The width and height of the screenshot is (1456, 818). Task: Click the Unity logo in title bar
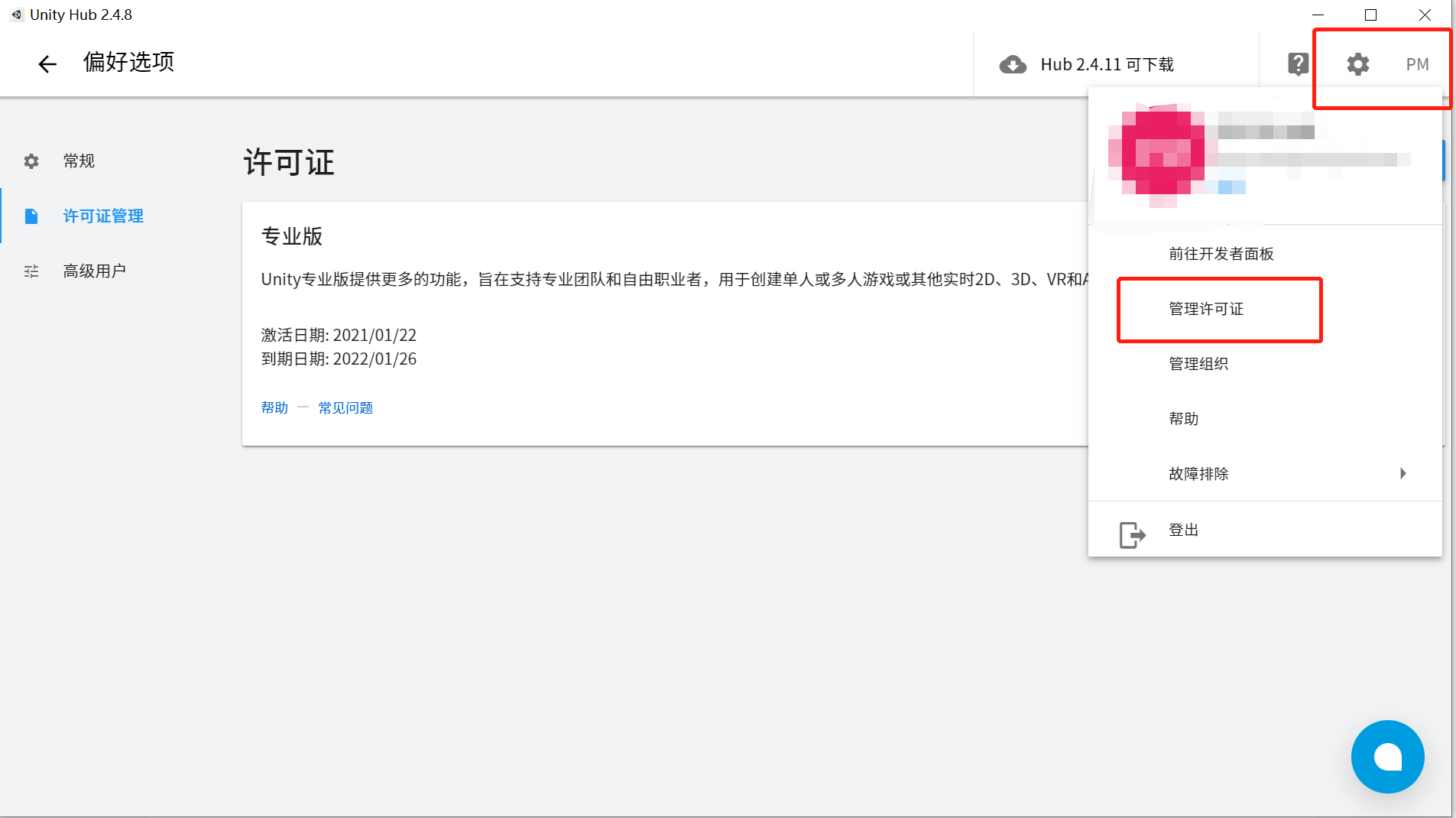tap(16, 15)
